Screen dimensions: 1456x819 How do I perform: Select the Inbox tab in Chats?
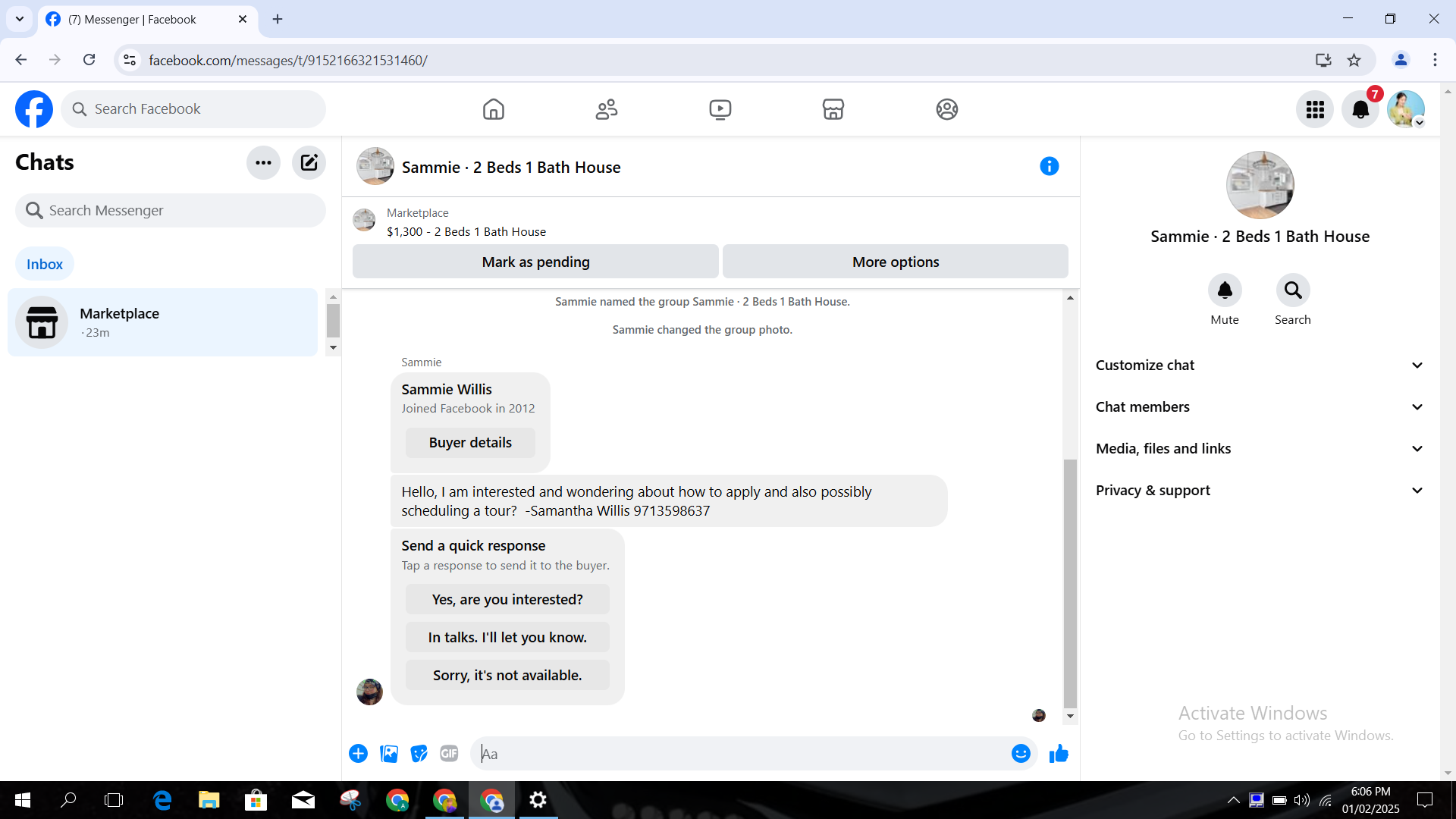click(45, 264)
